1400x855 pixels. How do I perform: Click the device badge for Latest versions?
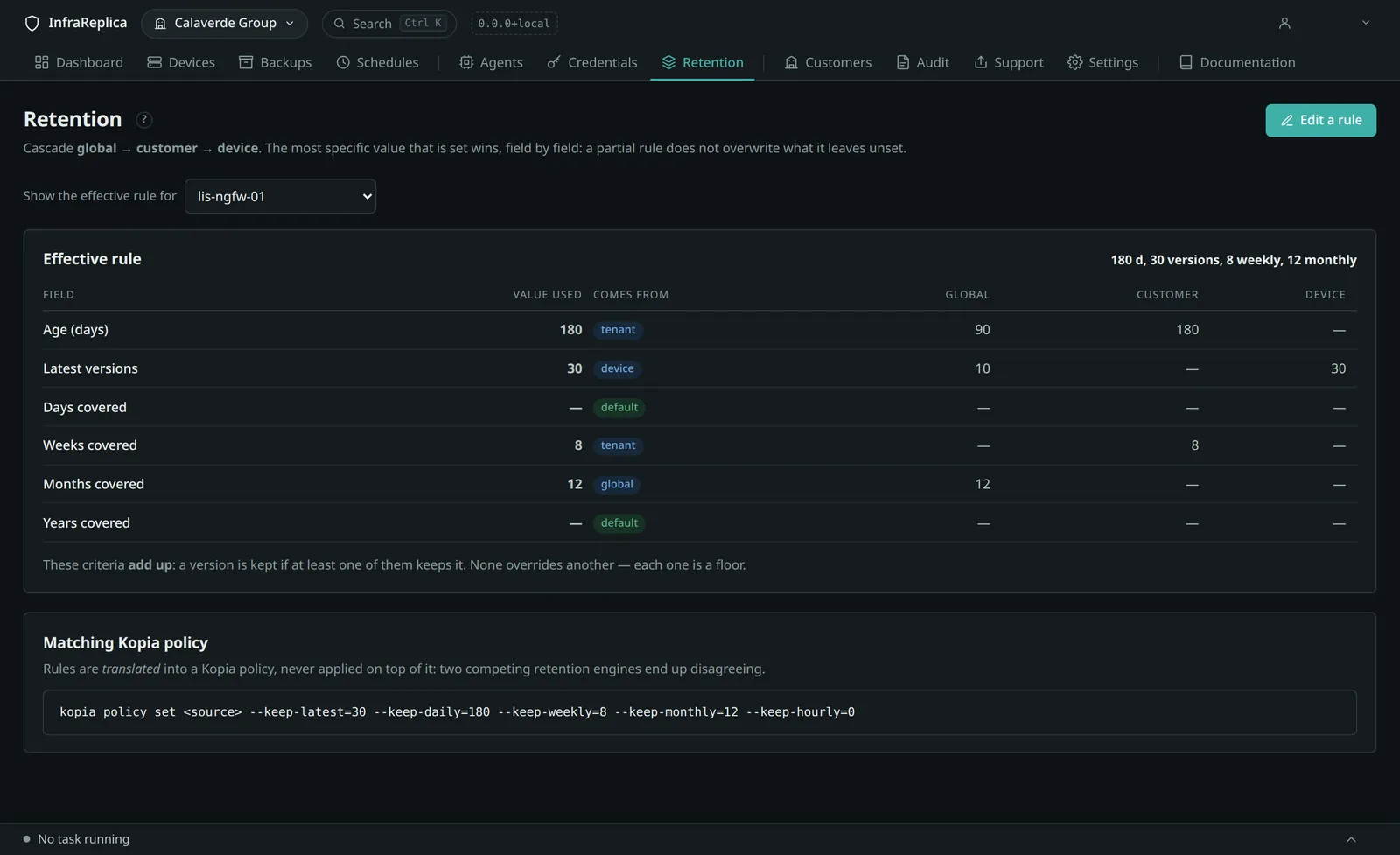point(617,368)
